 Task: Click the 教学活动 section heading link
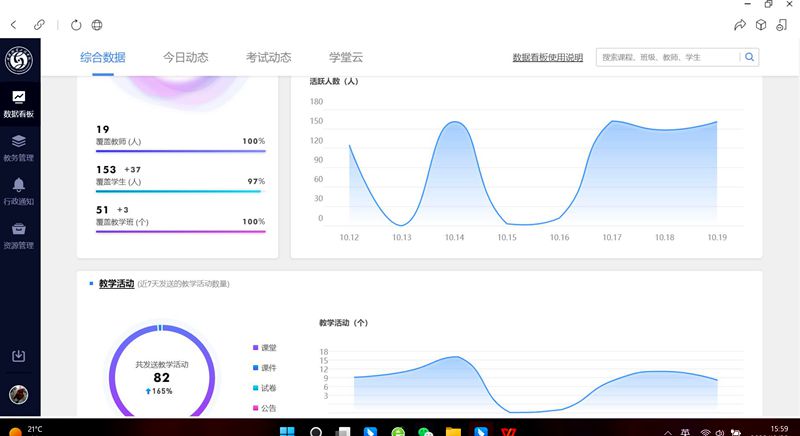116,284
